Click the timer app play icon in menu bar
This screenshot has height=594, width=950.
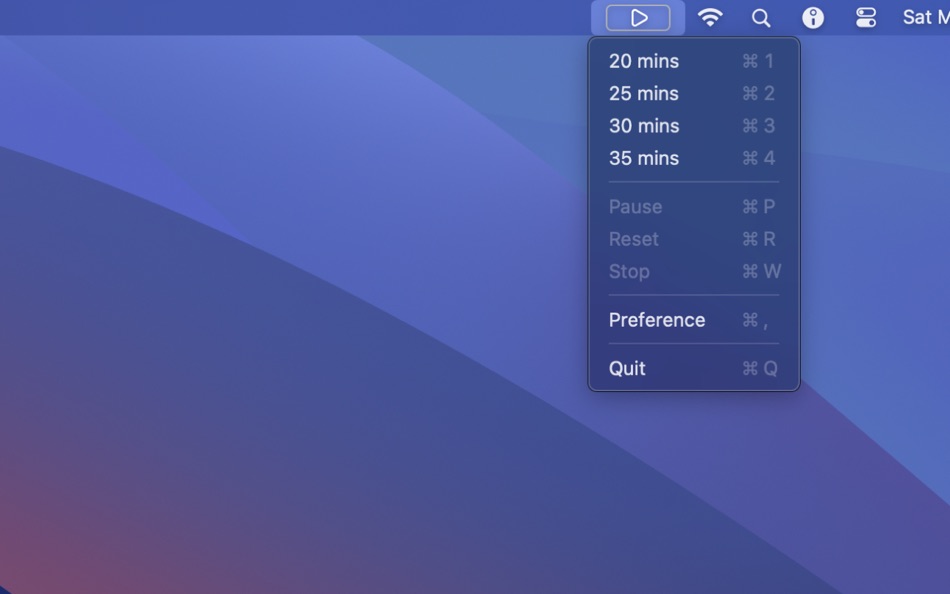point(639,17)
